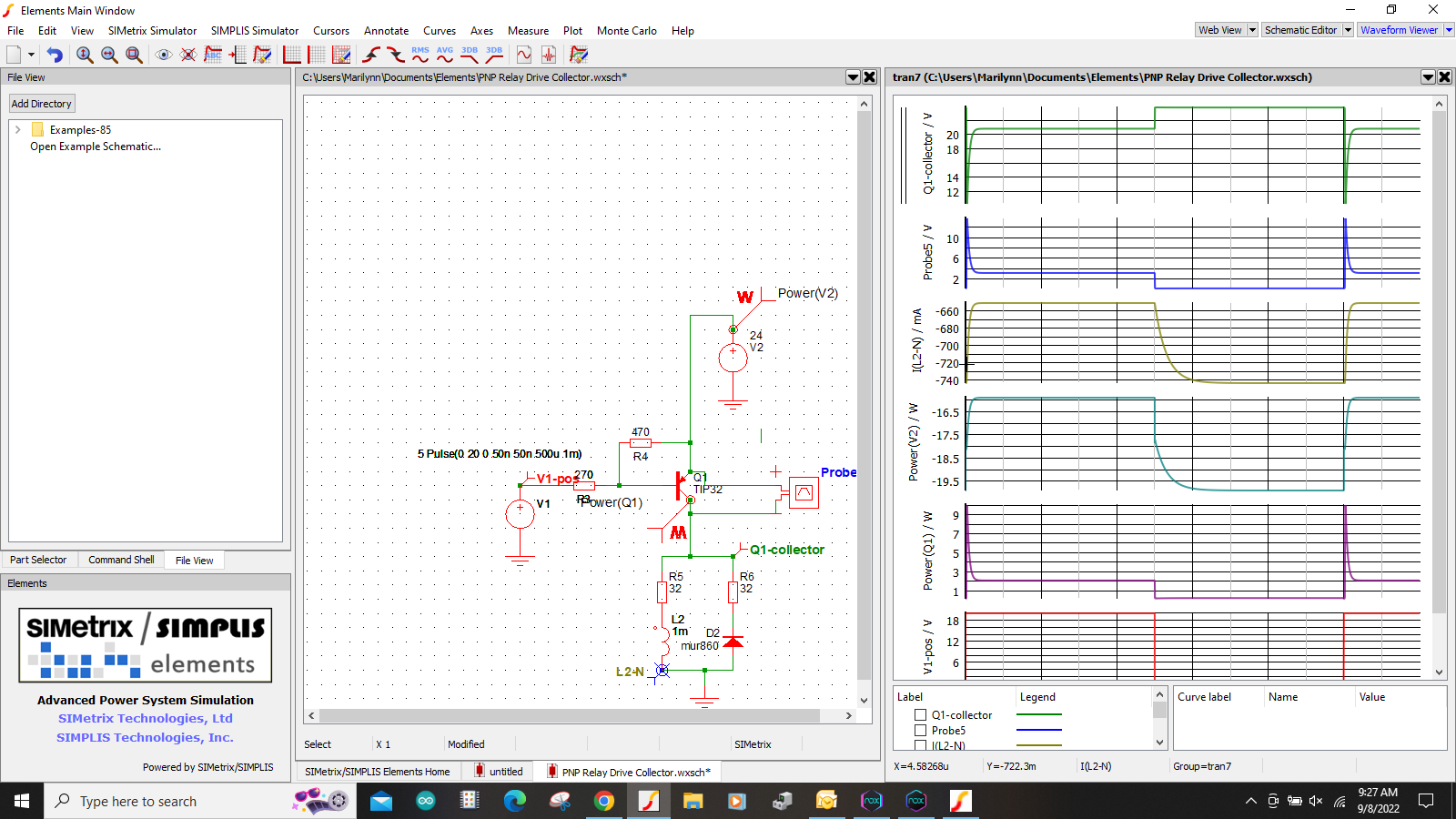1456x819 pixels.
Task: Click the legend list down scroll arrow
Action: point(1159,743)
